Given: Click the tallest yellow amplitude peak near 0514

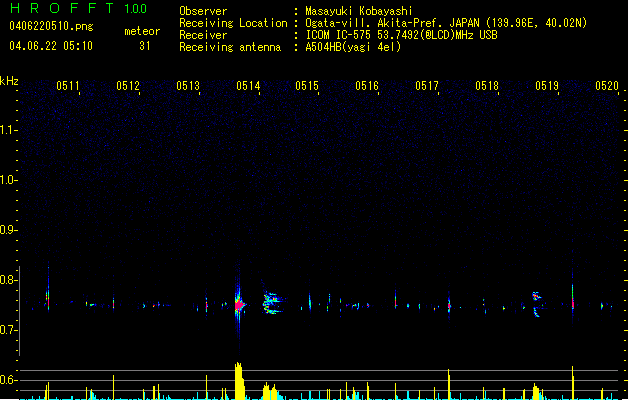Looking at the screenshot, I should pos(239,381).
